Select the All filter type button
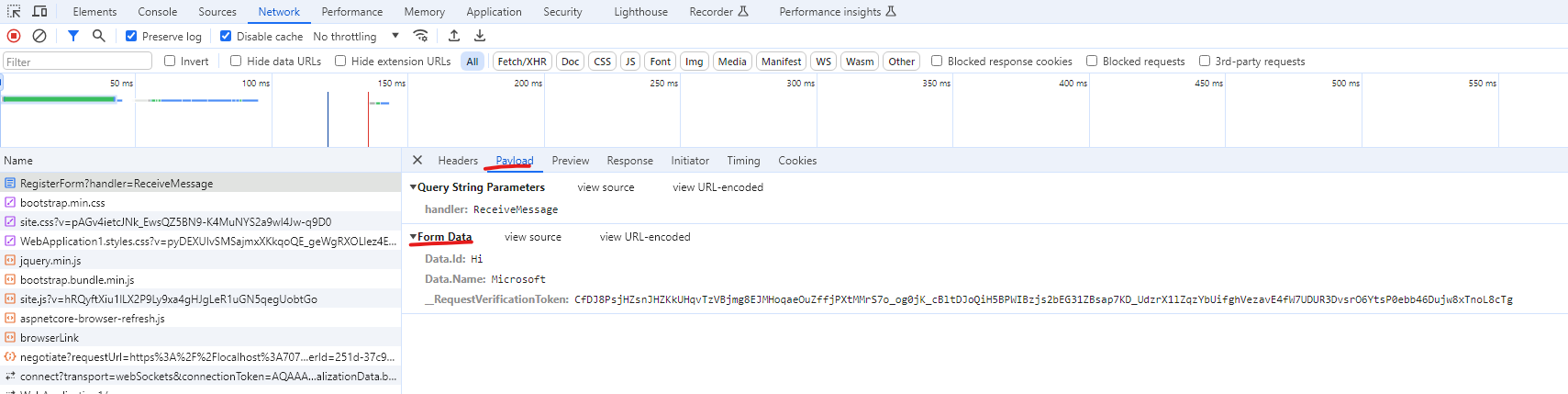This screenshot has height=394, width=1568. tap(473, 62)
